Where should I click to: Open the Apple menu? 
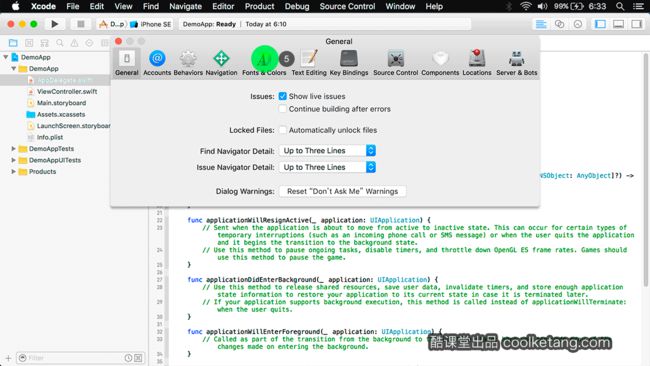pos(15,6)
